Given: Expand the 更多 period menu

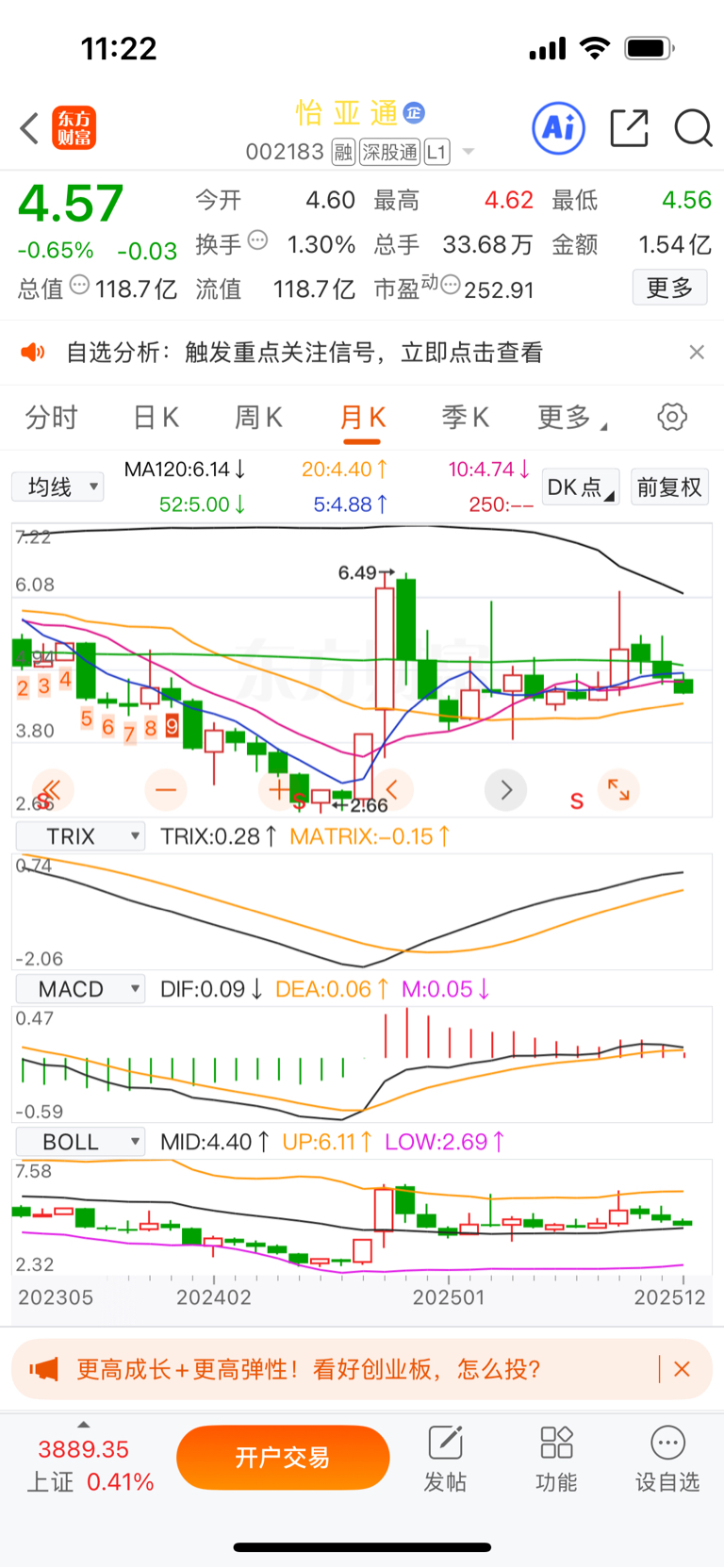Looking at the screenshot, I should [571, 417].
